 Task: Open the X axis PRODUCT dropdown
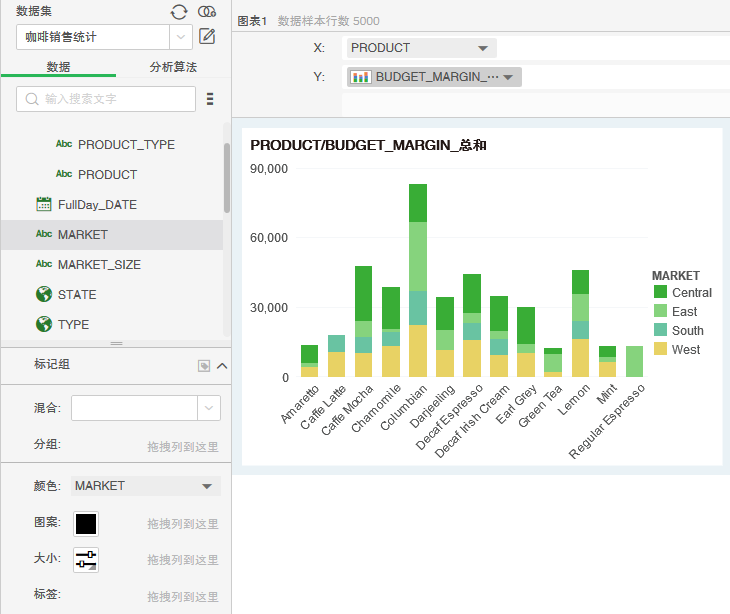pos(482,48)
